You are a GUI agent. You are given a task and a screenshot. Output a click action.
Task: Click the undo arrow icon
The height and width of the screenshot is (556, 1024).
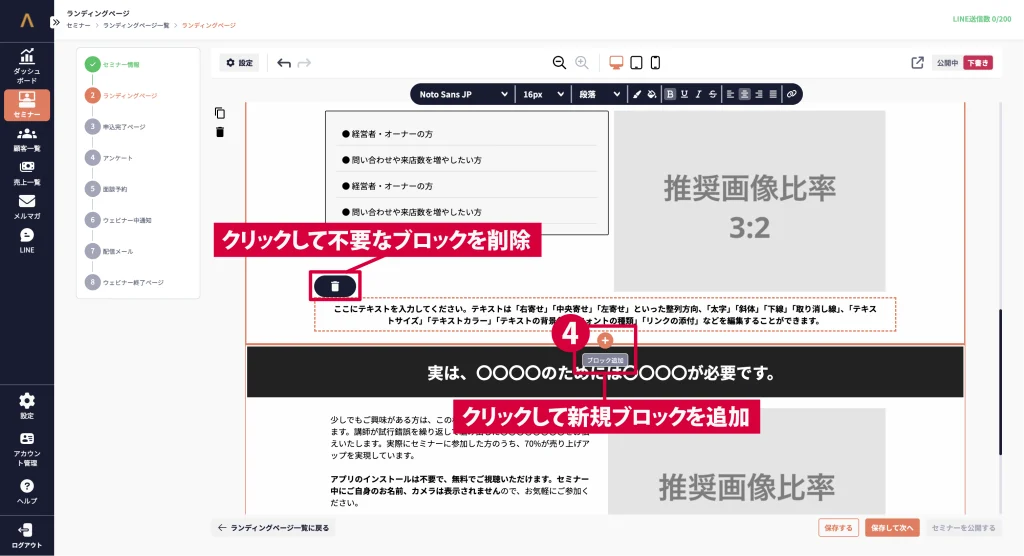pos(284,63)
